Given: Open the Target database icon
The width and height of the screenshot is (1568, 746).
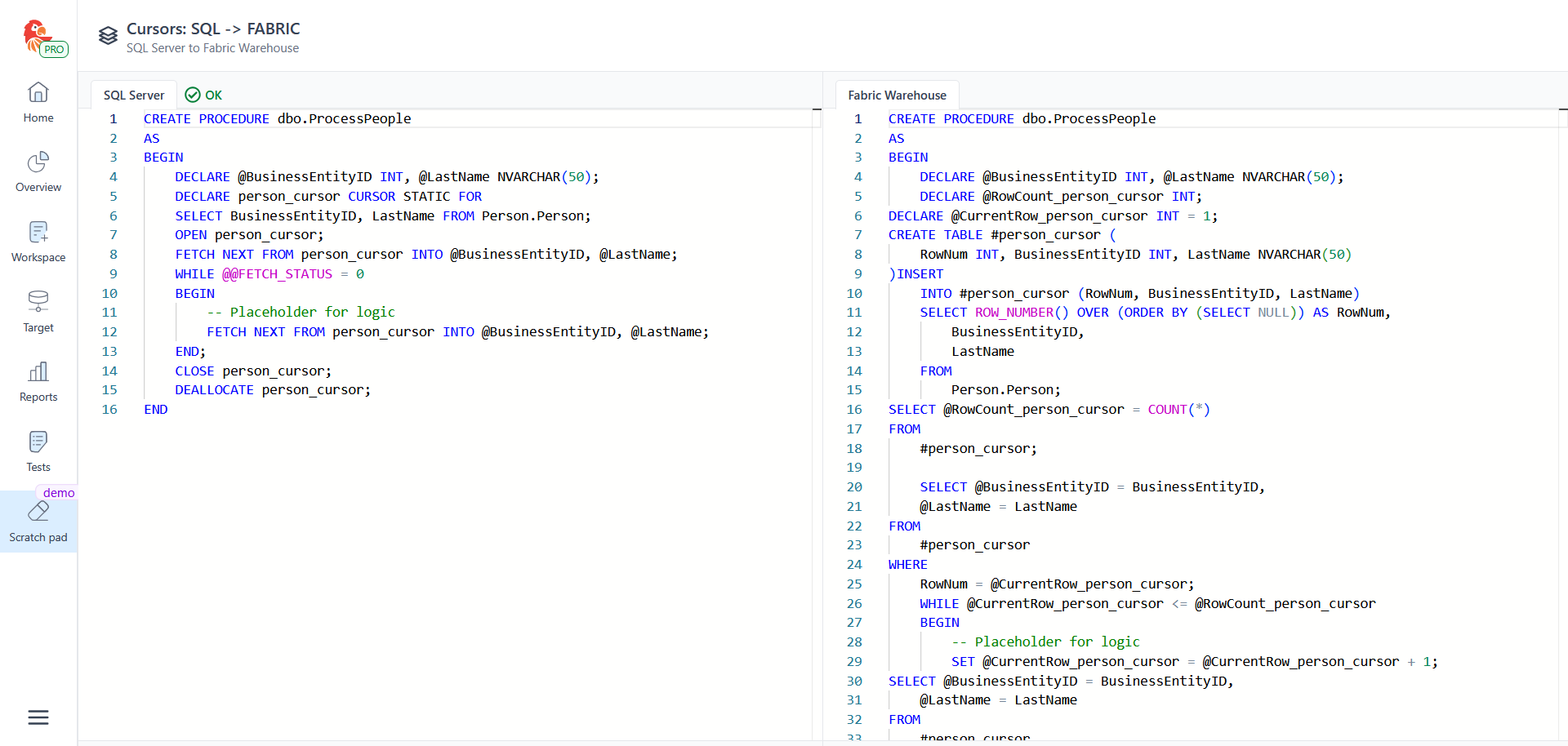Looking at the screenshot, I should click(x=38, y=302).
